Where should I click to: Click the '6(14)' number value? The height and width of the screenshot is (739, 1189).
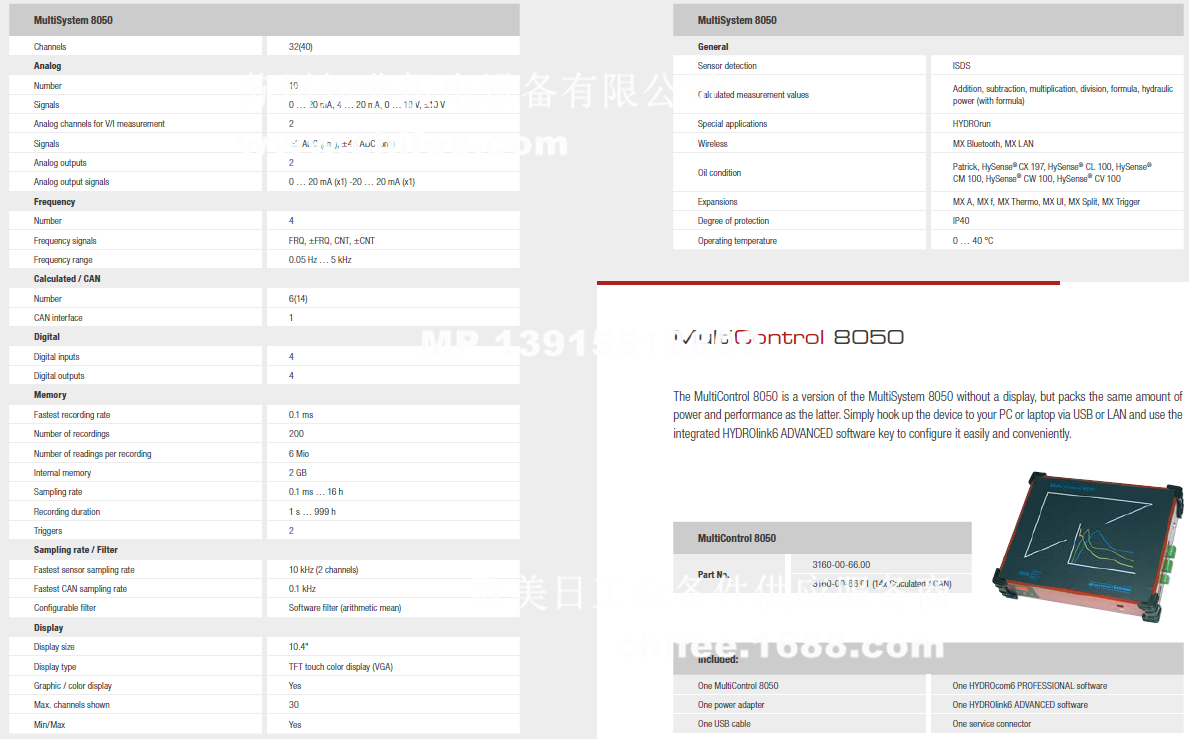coord(298,299)
